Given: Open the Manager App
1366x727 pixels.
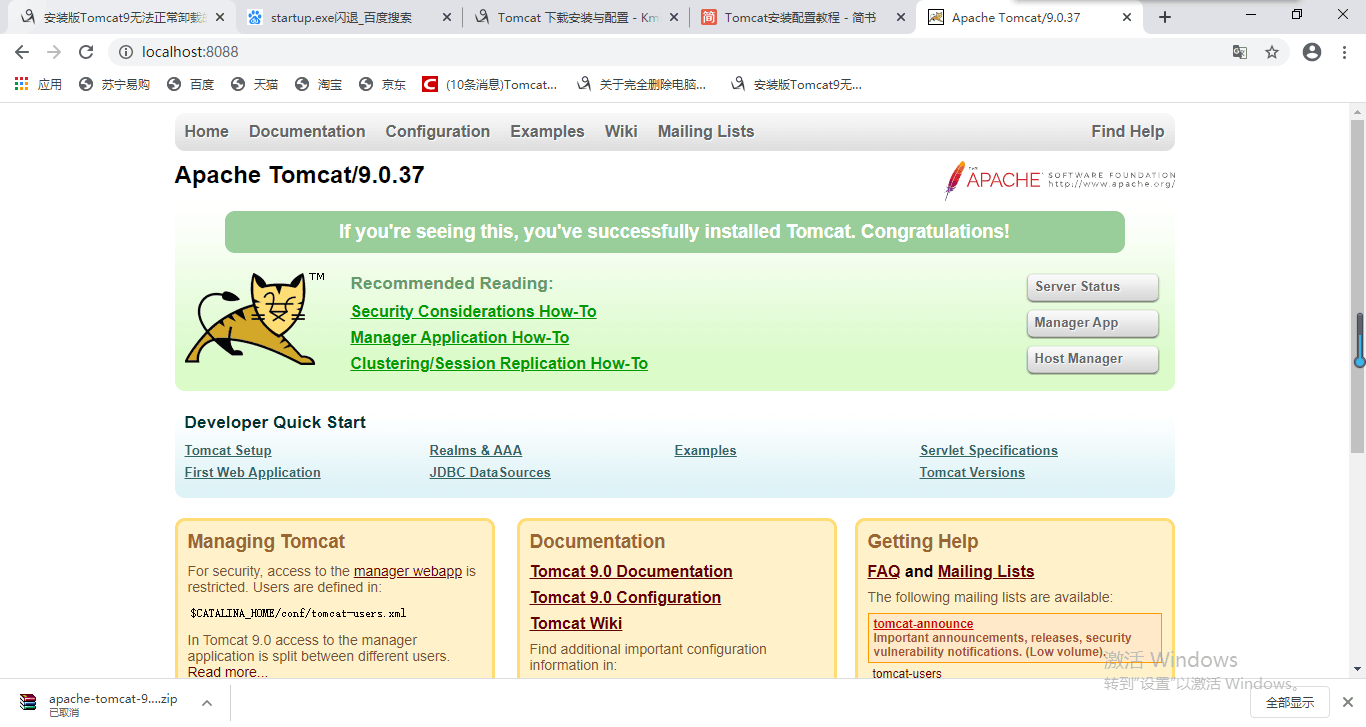Looking at the screenshot, I should click(1092, 323).
